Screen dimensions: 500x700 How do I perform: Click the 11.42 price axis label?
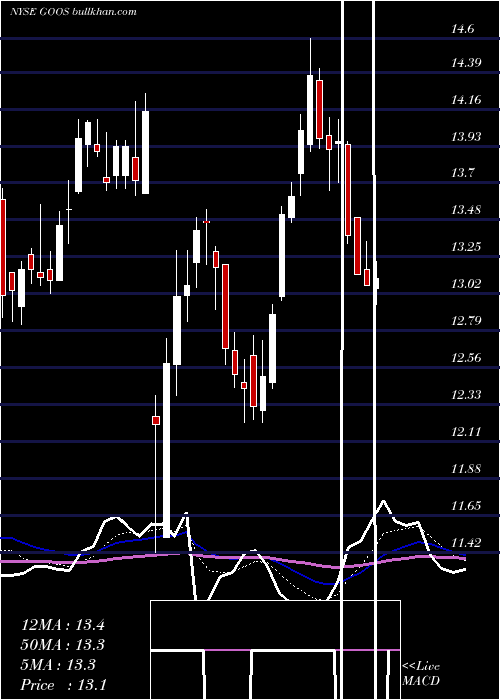[x=466, y=543]
